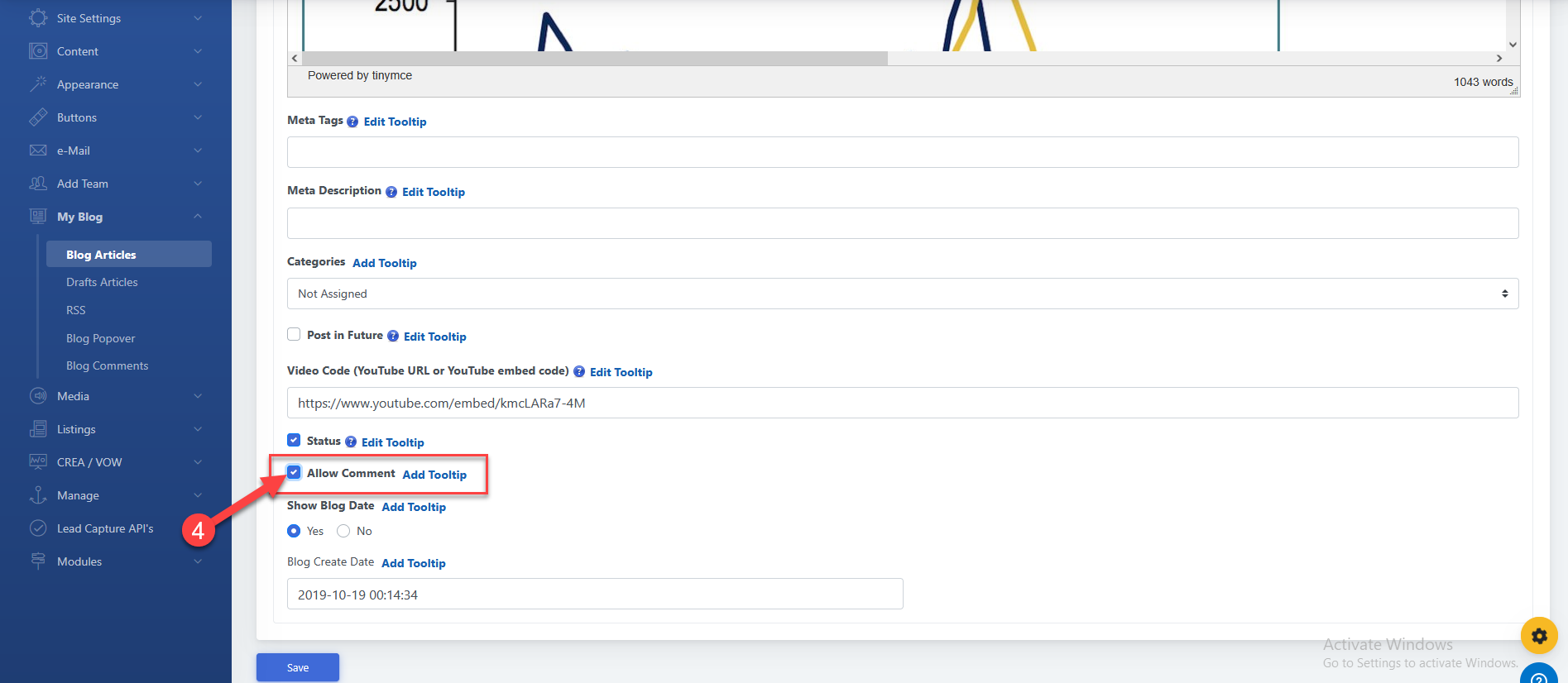Uncheck the Allow Comment checkbox
The height and width of the screenshot is (683, 1568).
[x=294, y=473]
